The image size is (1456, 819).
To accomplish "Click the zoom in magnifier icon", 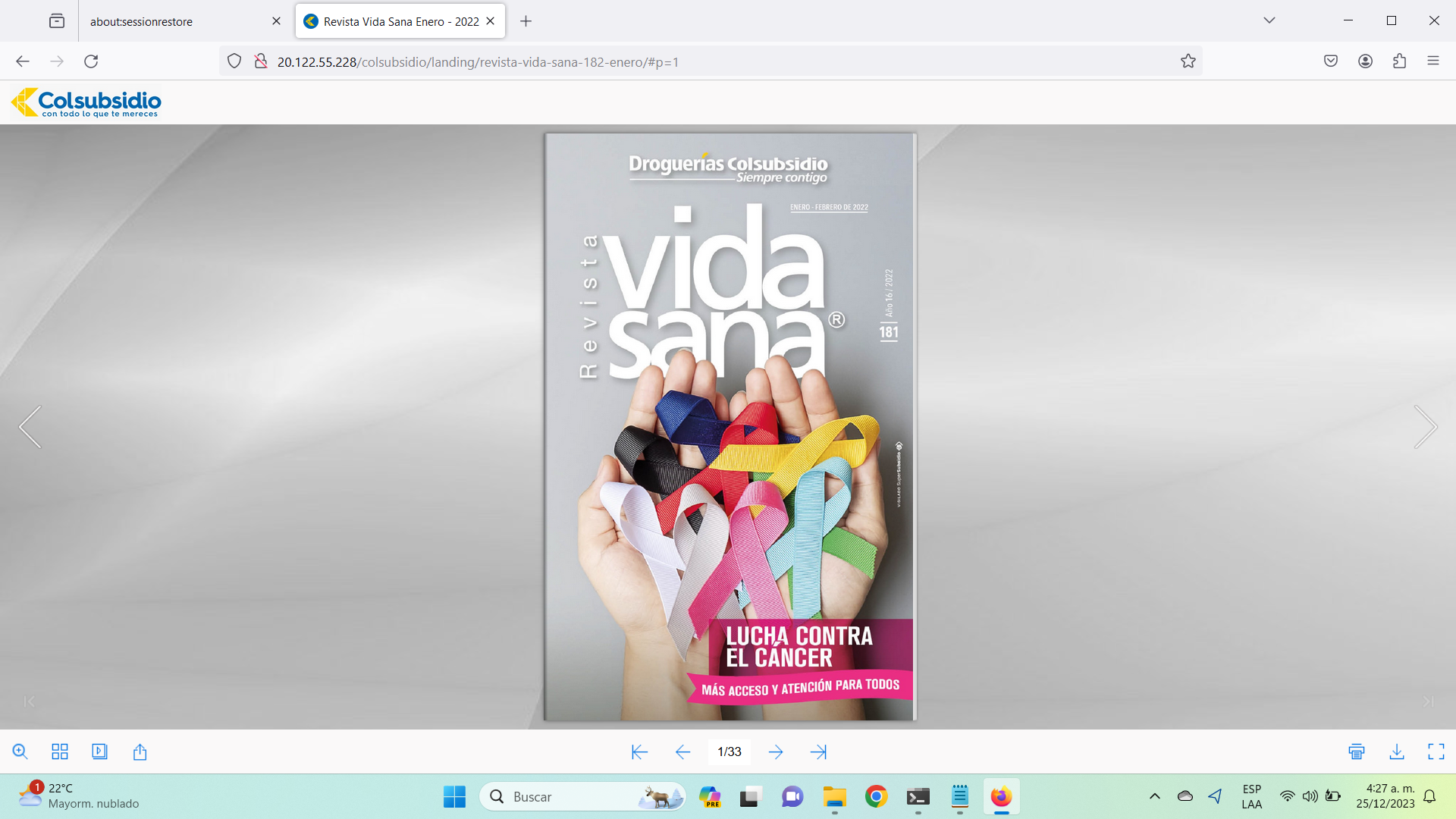I will pyautogui.click(x=20, y=752).
